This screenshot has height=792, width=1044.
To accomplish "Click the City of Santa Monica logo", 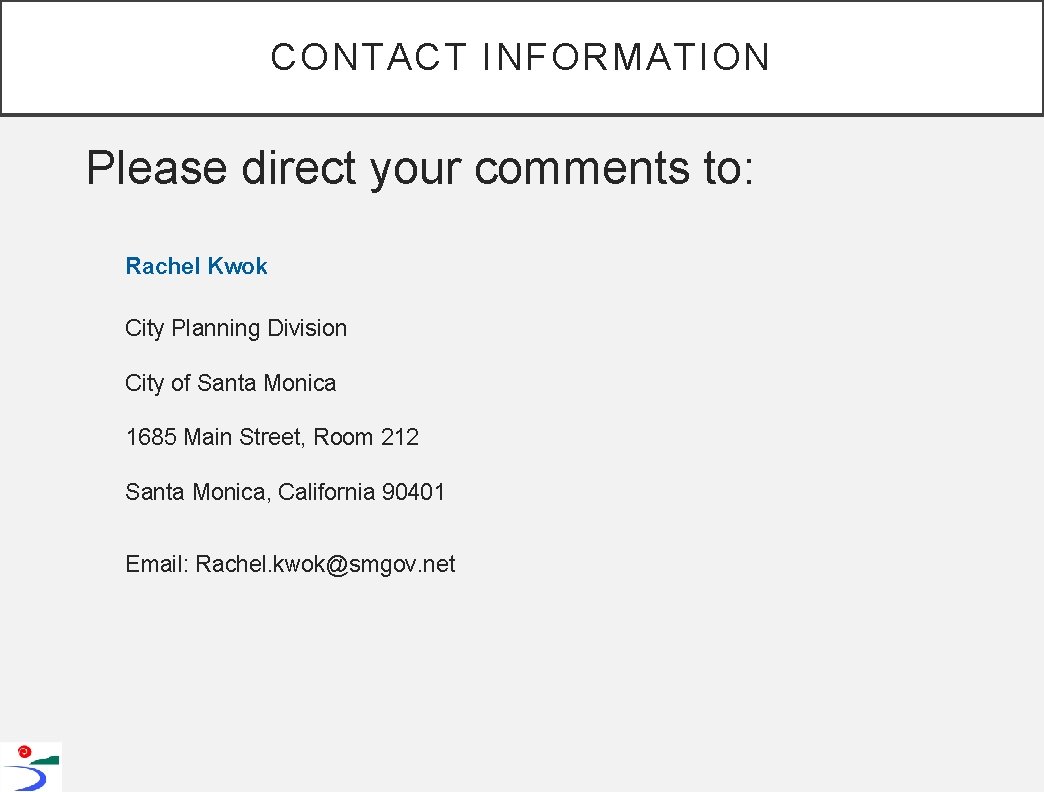I will point(31,767).
